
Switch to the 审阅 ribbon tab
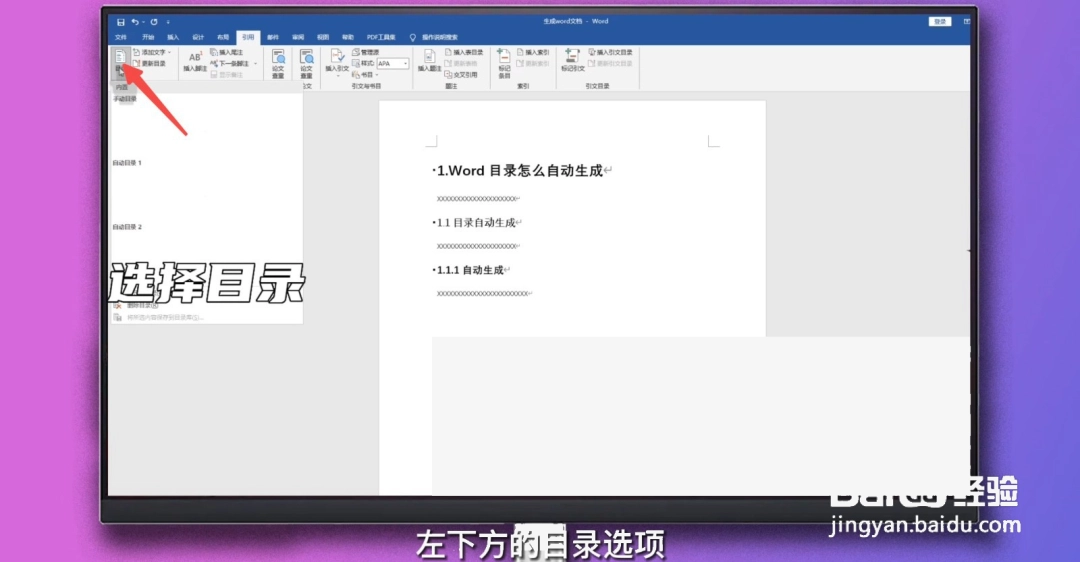coord(298,37)
